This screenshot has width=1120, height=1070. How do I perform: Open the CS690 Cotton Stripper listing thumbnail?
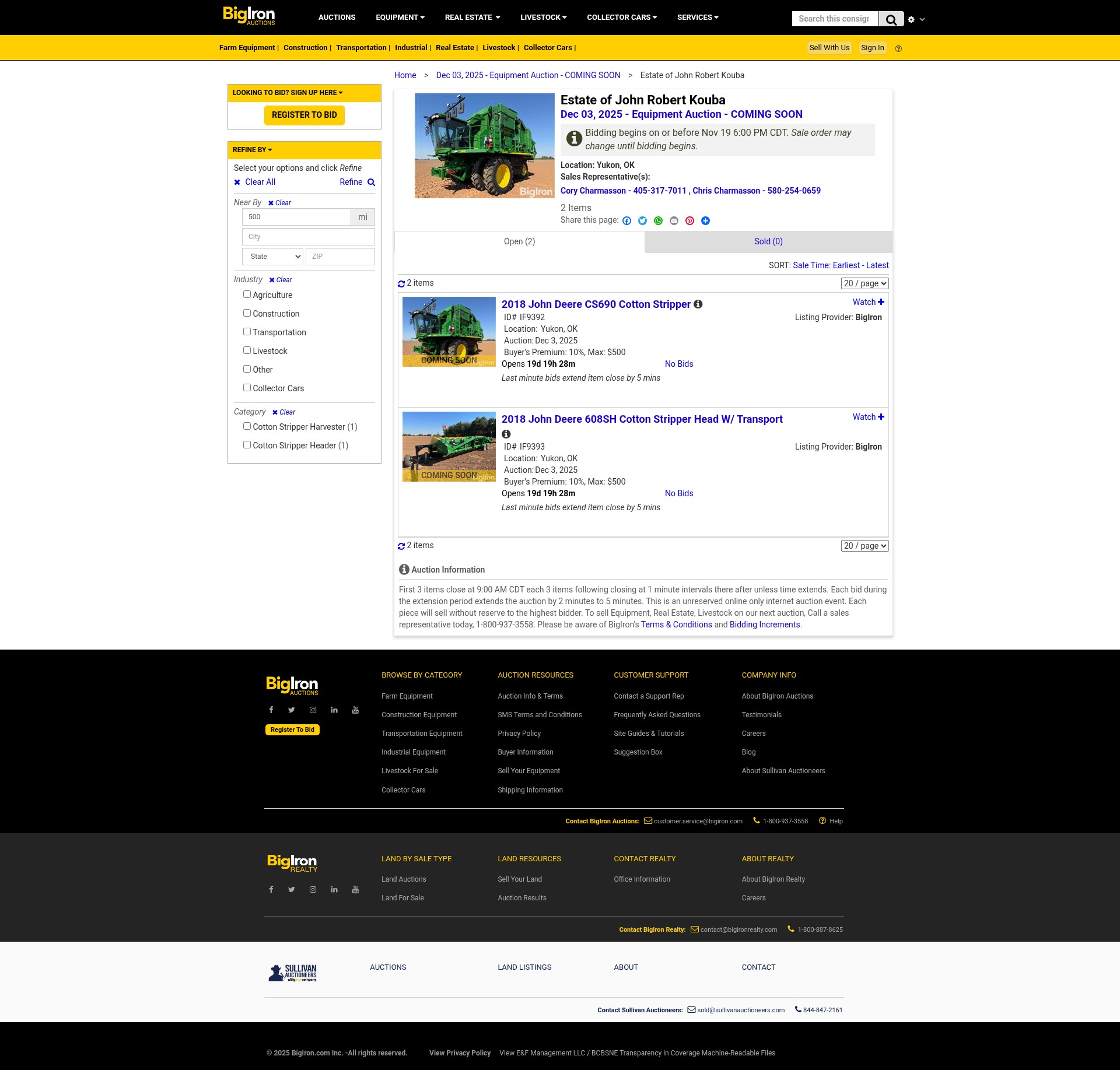coord(449,332)
